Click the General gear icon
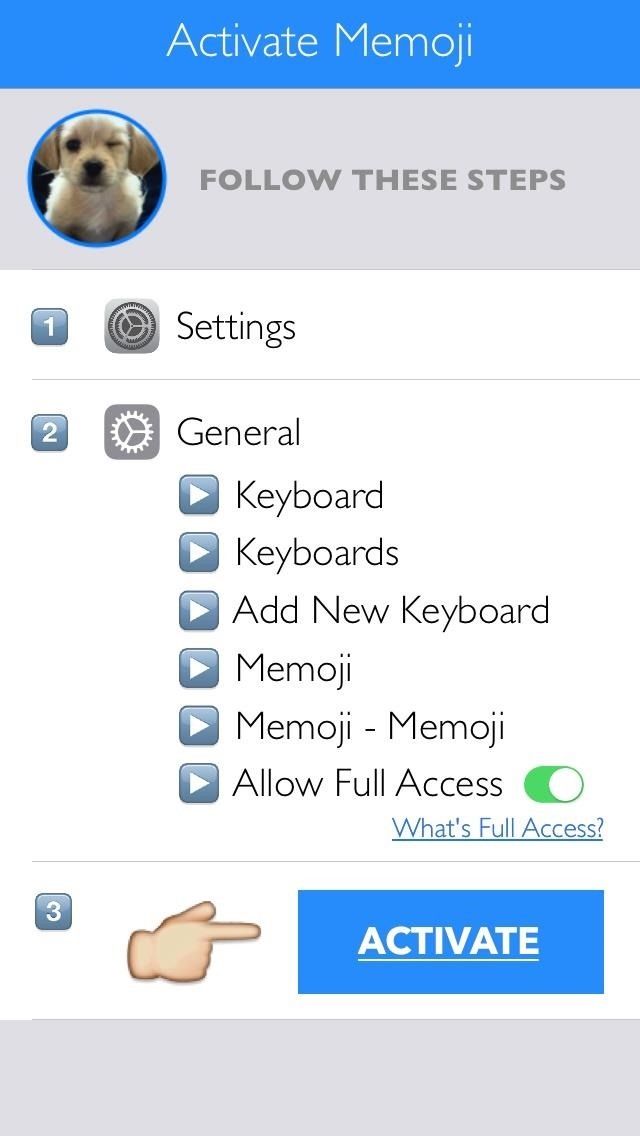 (131, 432)
